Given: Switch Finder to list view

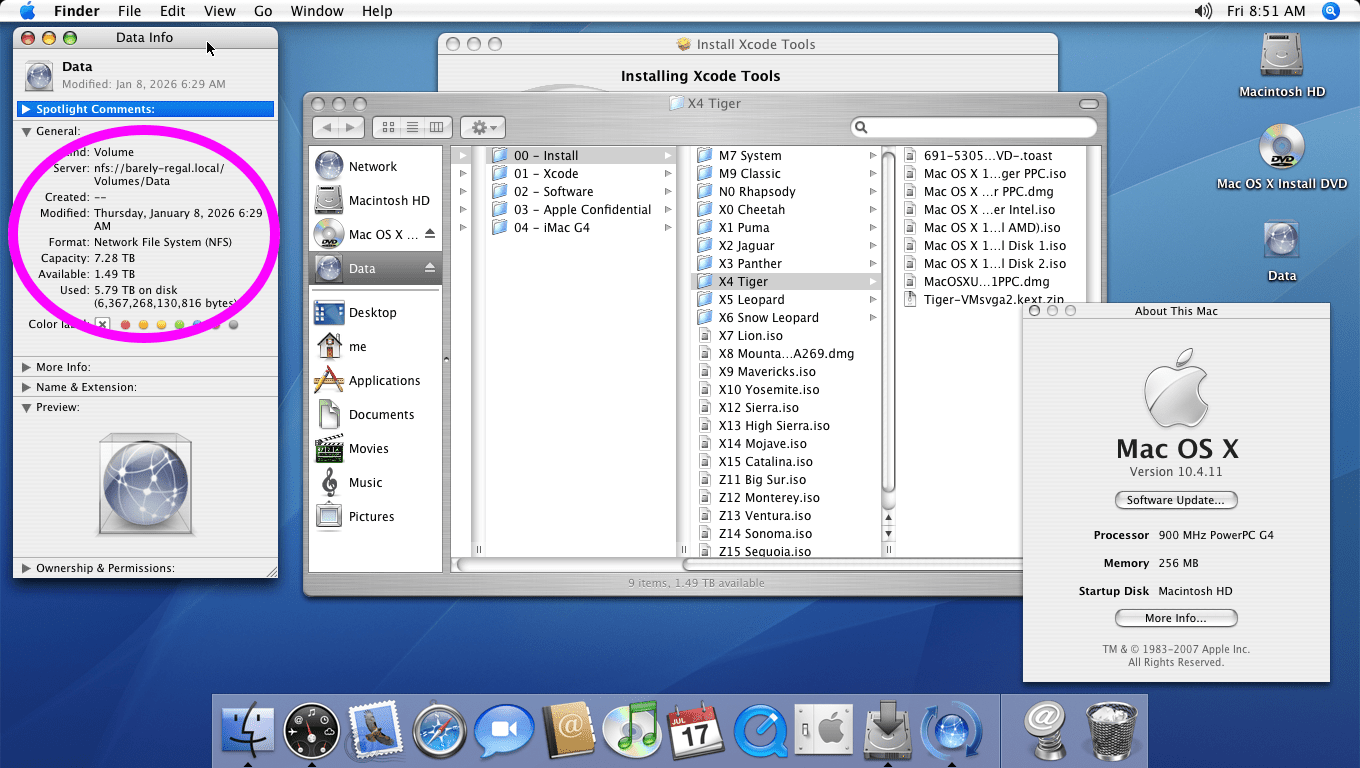Looking at the screenshot, I should click(412, 127).
